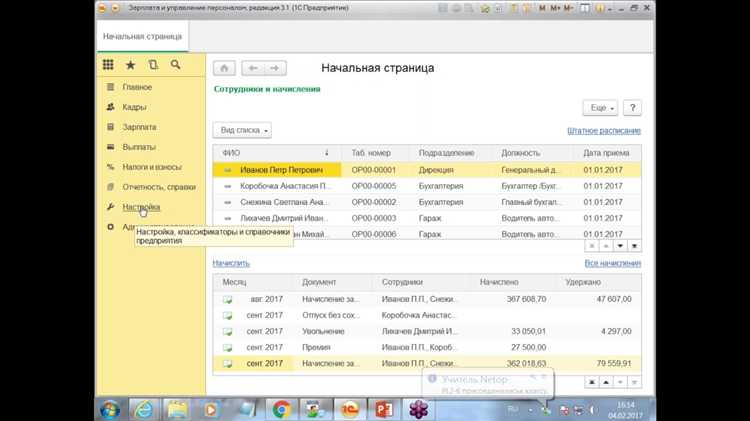Jump to first row in accruals list
This screenshot has height=421, width=750.
coord(592,382)
